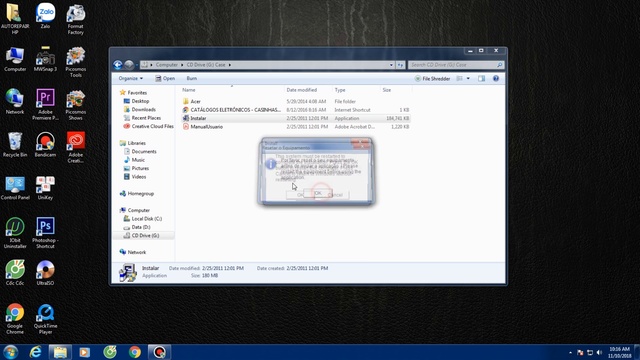Click the CD Drive (G:) Case breadcrumb
Image resolution: width=640 pixels, height=360 pixels.
point(206,65)
